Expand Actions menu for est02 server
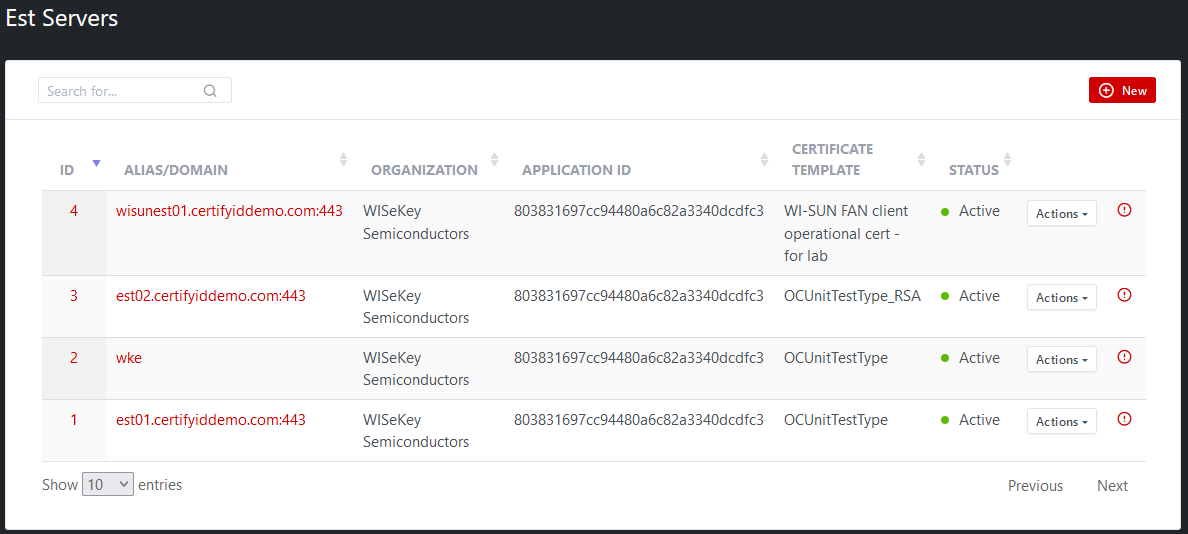 [1061, 297]
